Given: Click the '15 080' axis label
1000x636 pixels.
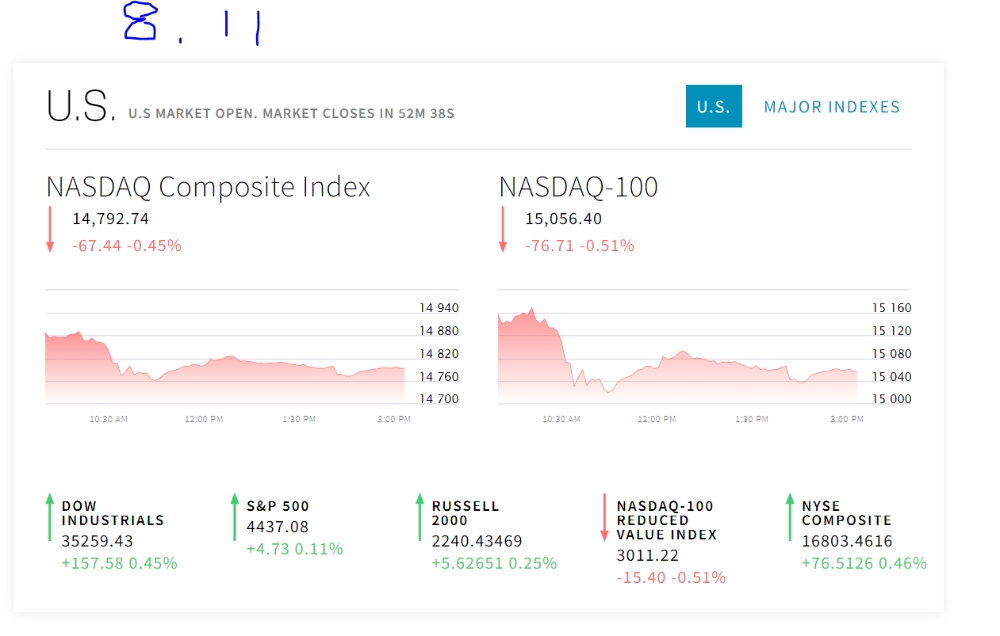Looking at the screenshot, I should [892, 354].
